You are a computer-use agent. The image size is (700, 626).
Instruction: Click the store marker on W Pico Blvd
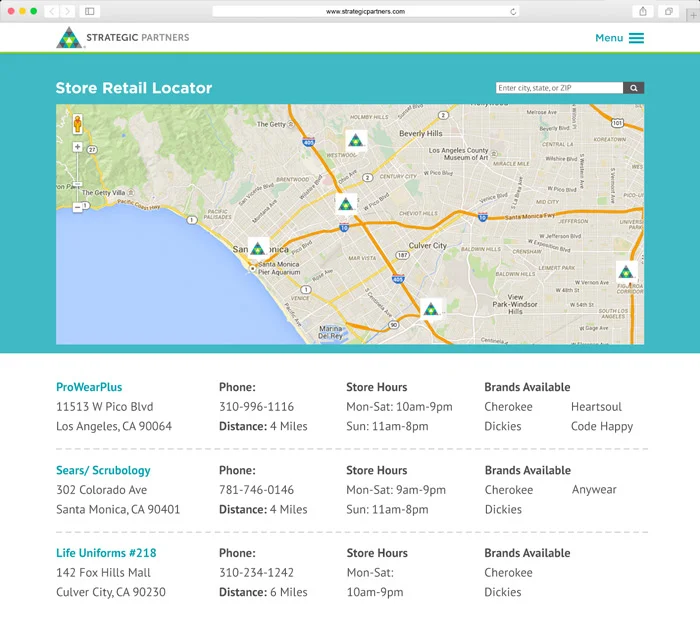(x=346, y=204)
